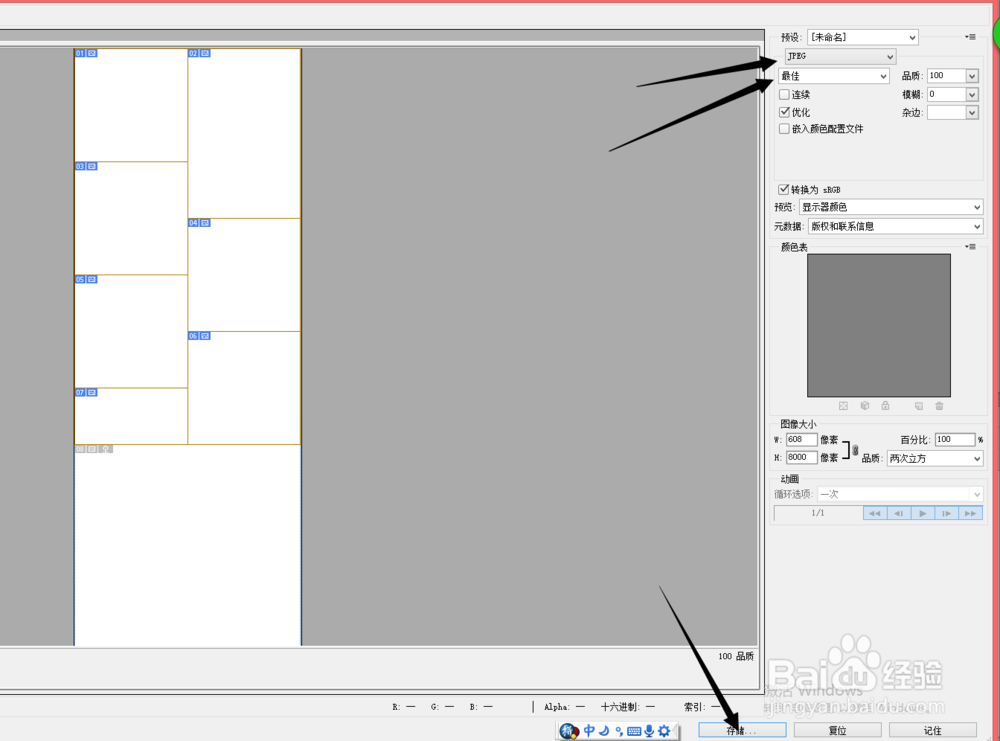This screenshot has height=741, width=1000.
Task: Click the 模糊 blur value field
Action: (x=946, y=94)
